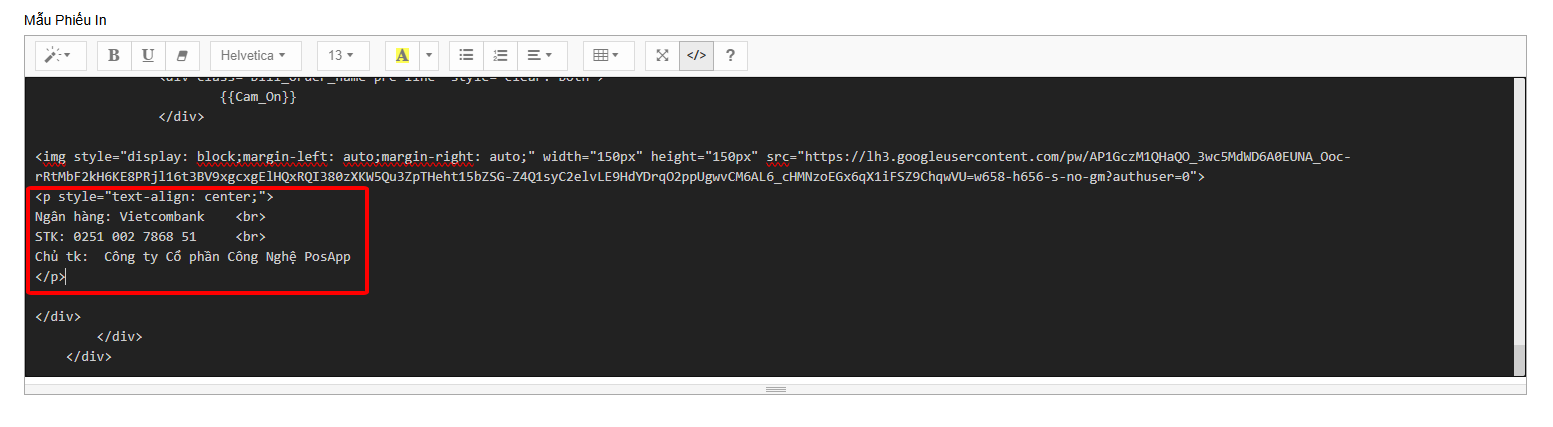Click the 'Ngân hàng: Vietcombank' code line
1553x427 pixels.
[x=120, y=217]
